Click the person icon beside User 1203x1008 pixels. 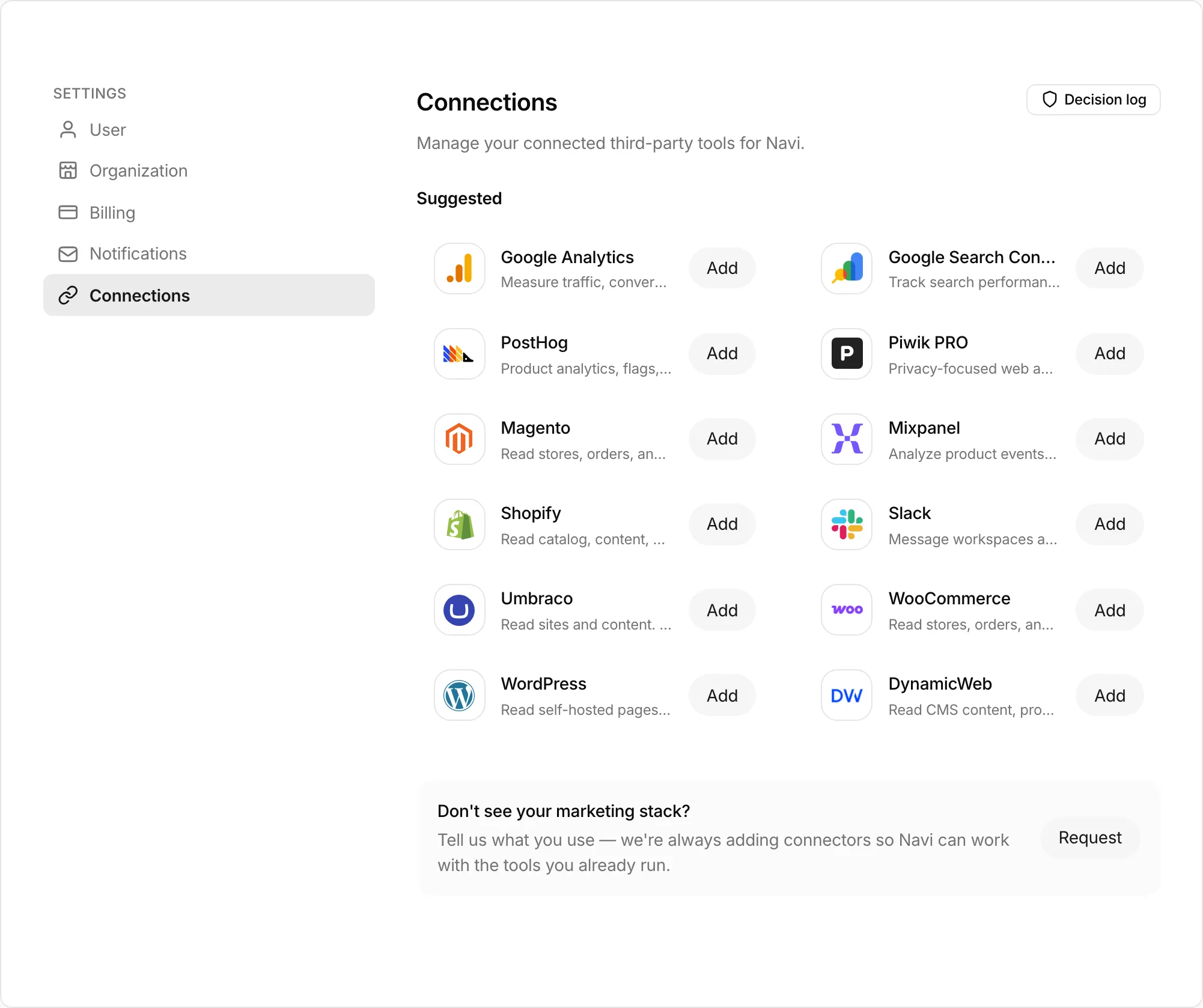tap(68, 130)
